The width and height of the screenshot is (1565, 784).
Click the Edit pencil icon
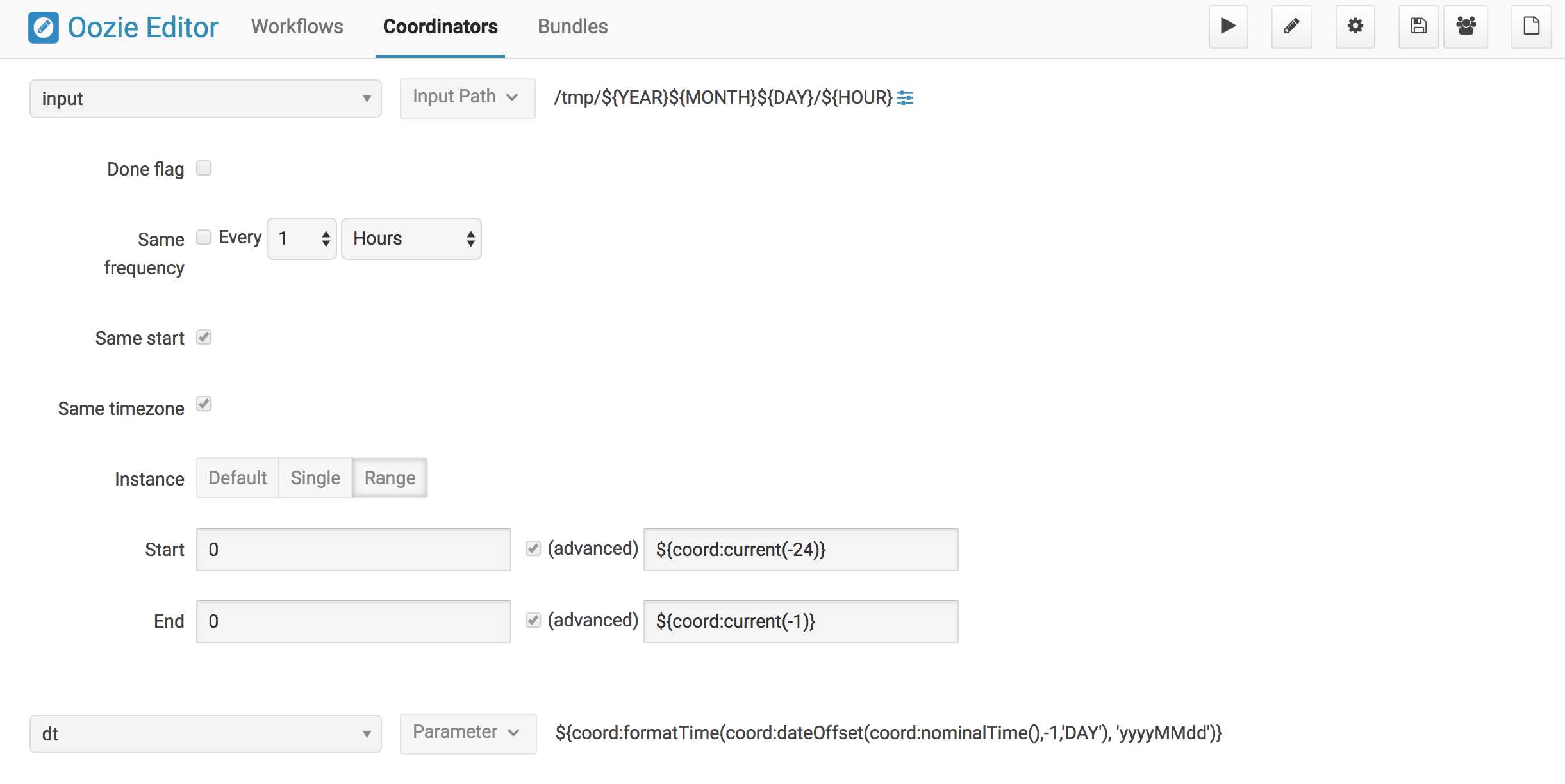[x=1291, y=26]
